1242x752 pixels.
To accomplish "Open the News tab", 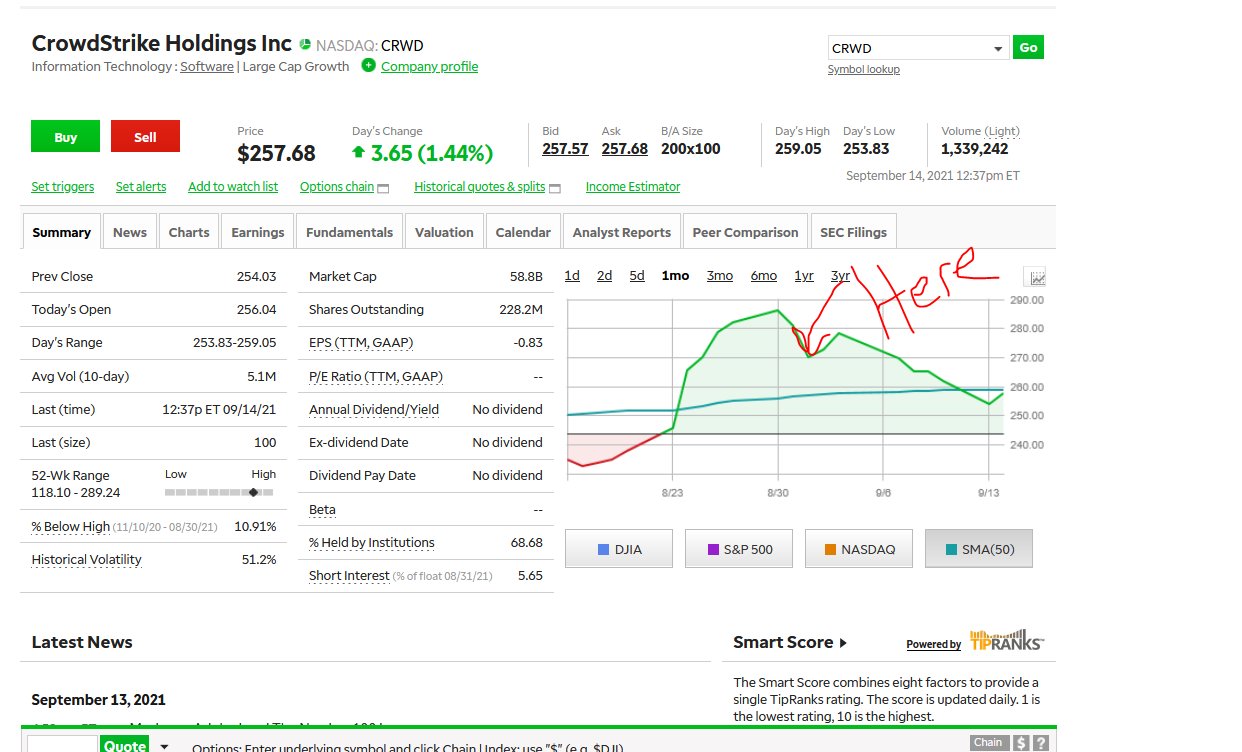I will pyautogui.click(x=130, y=232).
